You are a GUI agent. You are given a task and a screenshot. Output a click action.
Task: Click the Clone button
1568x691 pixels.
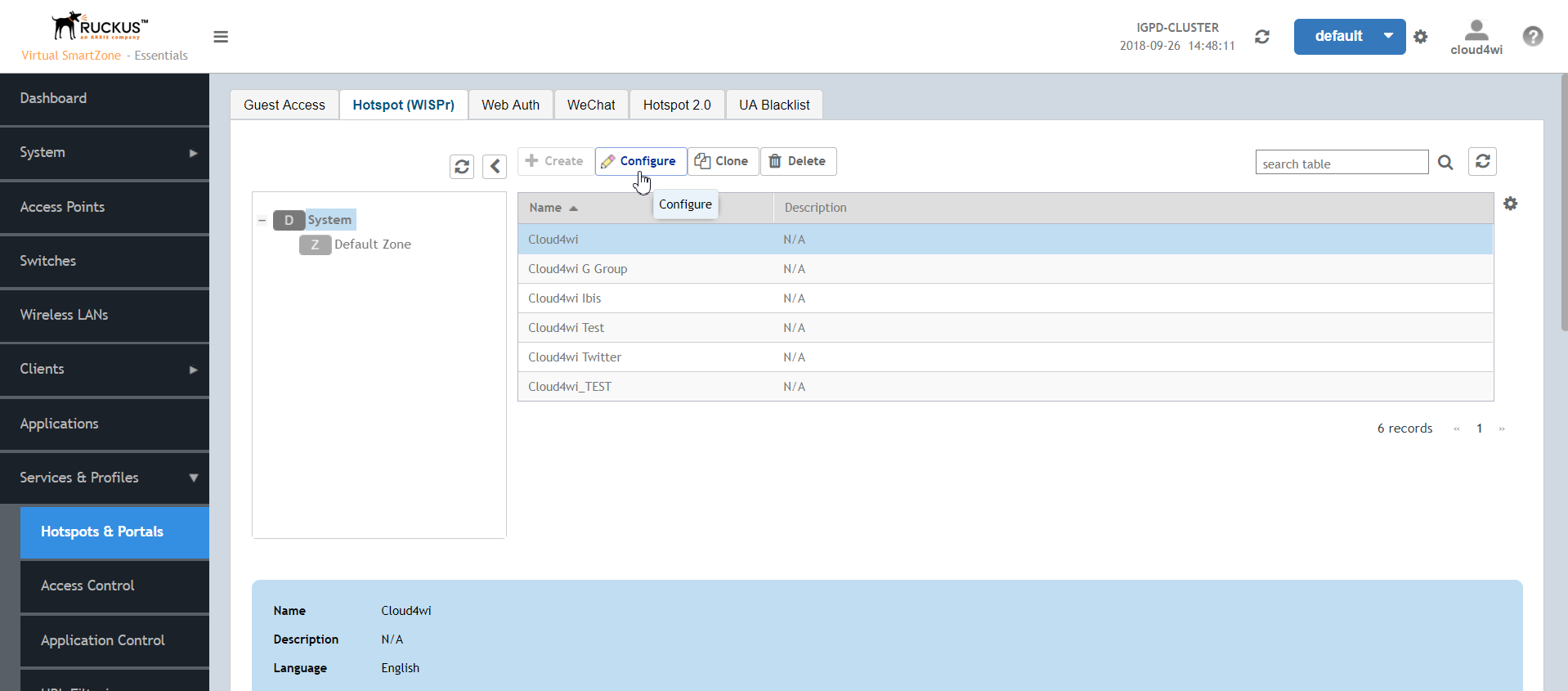pyautogui.click(x=723, y=161)
